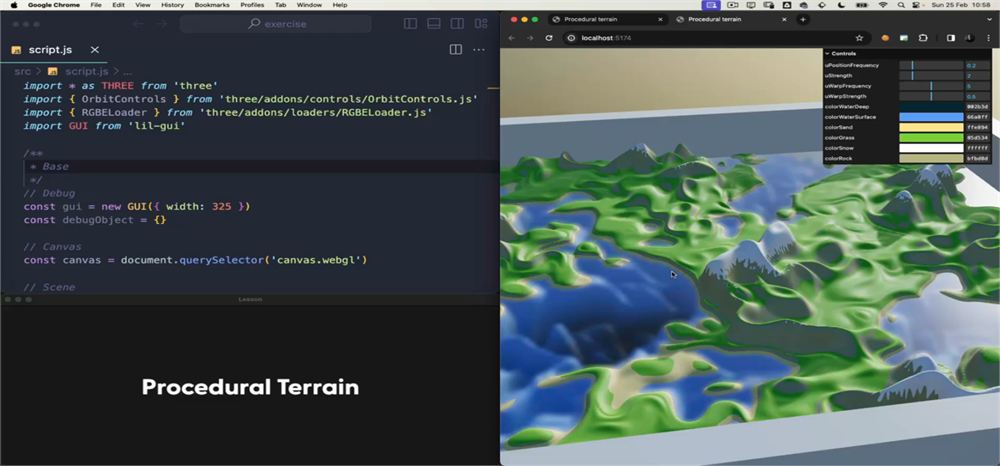This screenshot has height=466, width=1000.
Task: Adjust the uPositionFrequency slider
Action: pos(930,65)
